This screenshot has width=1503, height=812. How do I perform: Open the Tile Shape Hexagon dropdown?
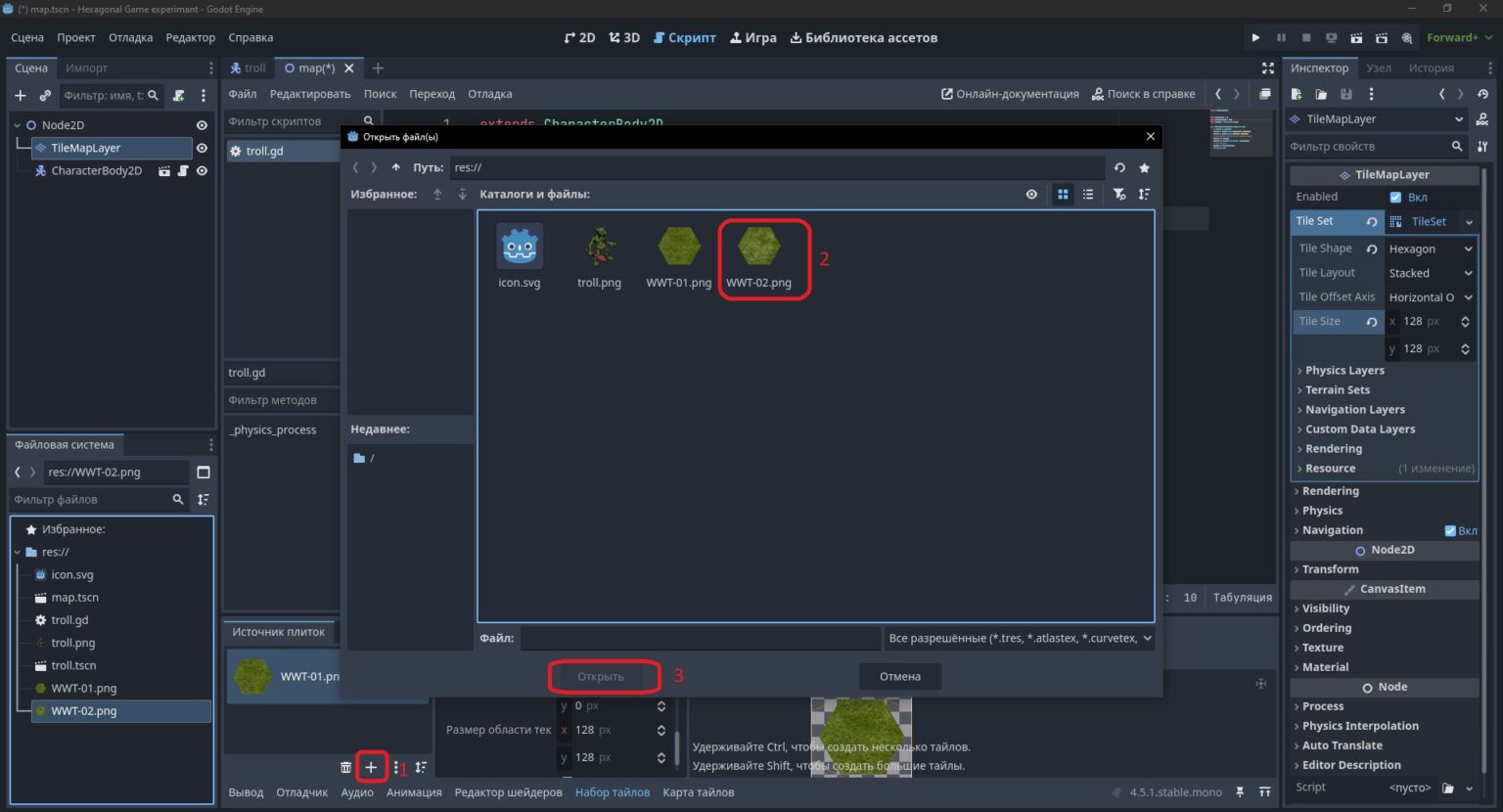pos(1430,248)
